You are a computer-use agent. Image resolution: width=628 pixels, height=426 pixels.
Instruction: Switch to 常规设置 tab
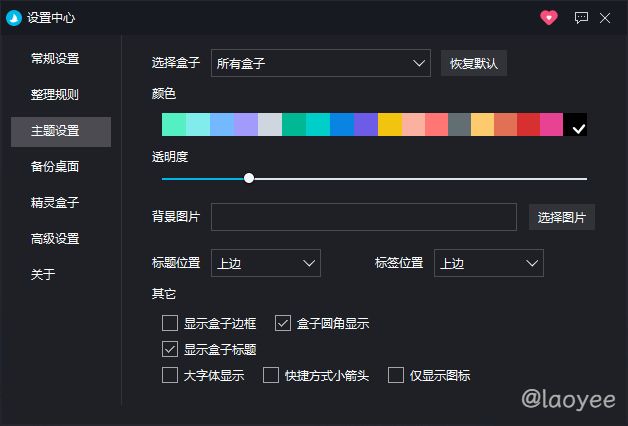coord(55,59)
